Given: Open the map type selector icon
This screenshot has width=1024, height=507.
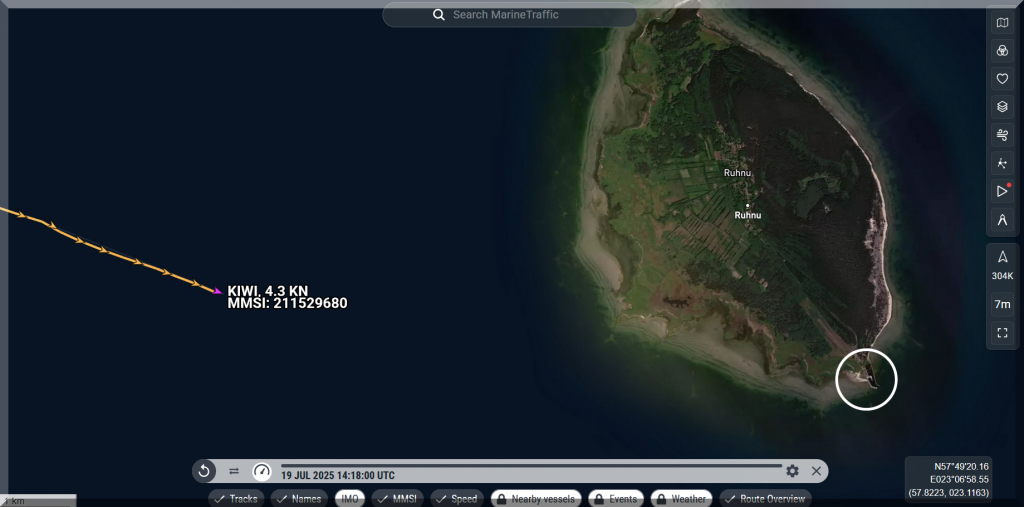Looking at the screenshot, I should click(x=1002, y=22).
